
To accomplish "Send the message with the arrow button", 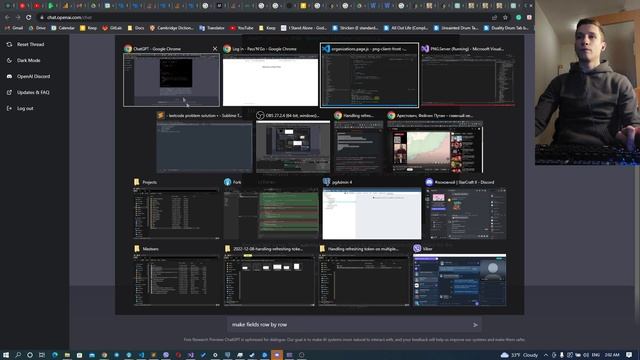I will coord(475,325).
